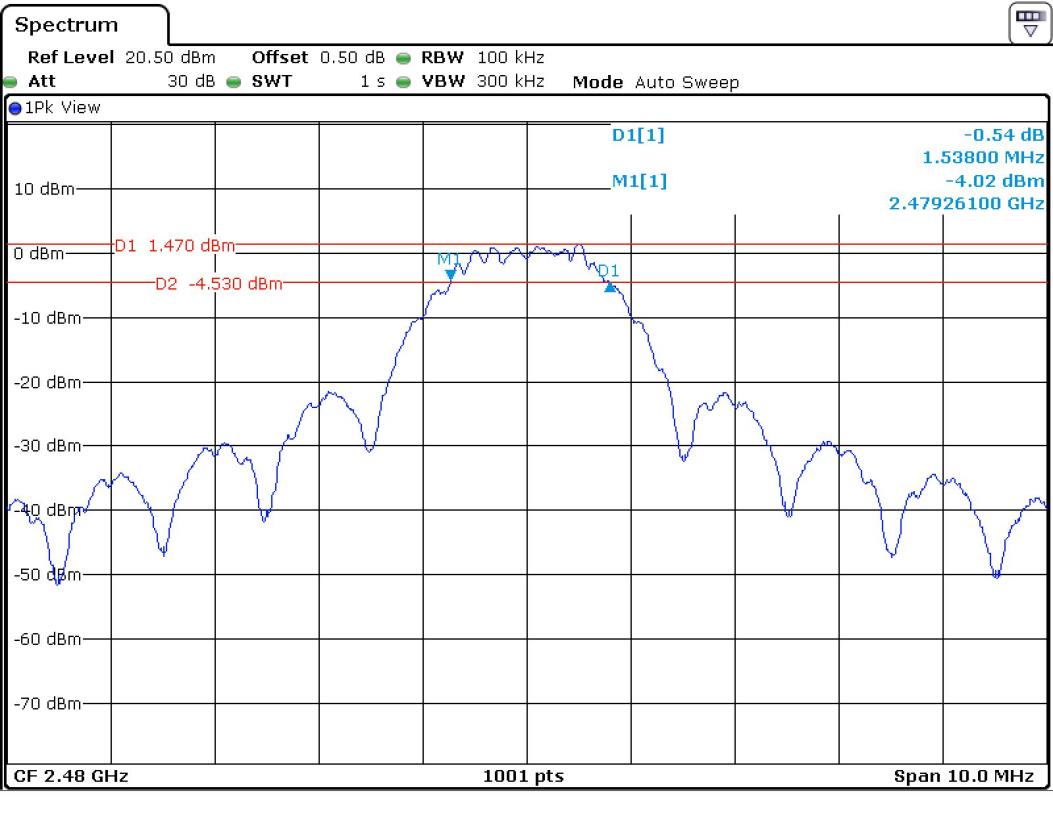Click the -10 dBm axis label
Viewport: 1053px width, 820px height.
(47, 318)
